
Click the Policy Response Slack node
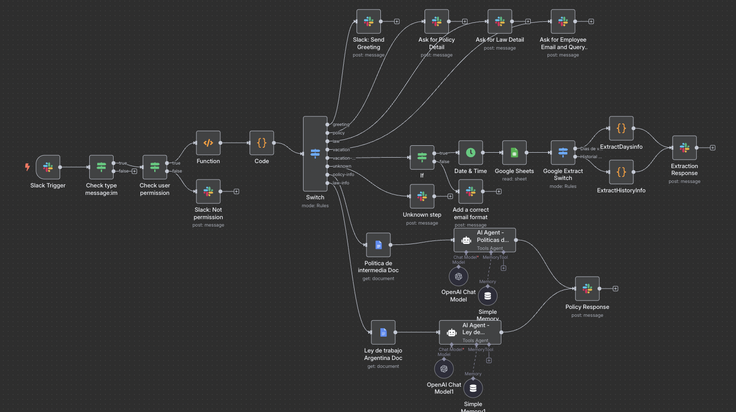click(x=587, y=289)
